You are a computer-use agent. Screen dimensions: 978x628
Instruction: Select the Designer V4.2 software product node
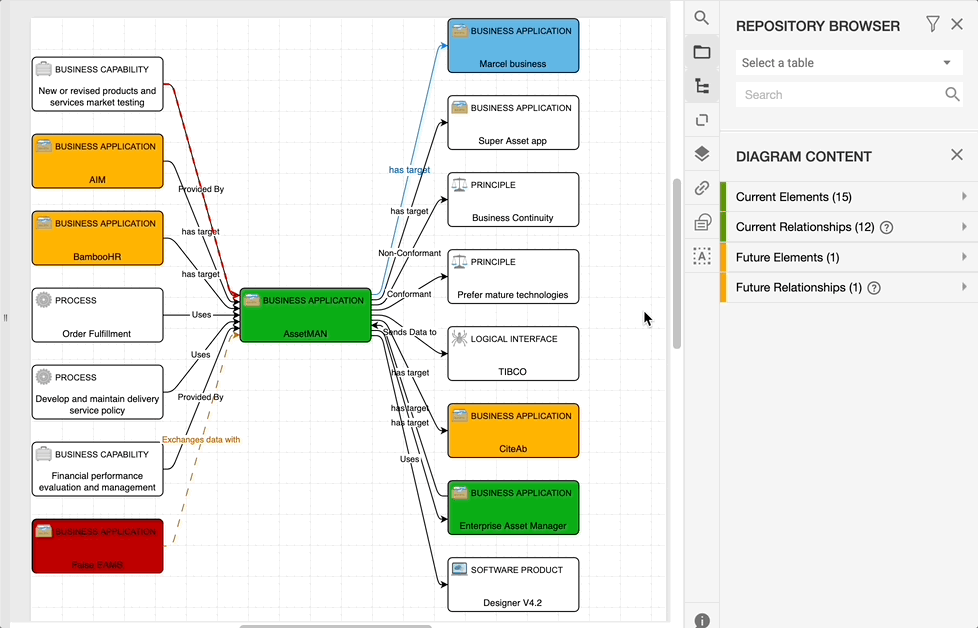click(513, 585)
